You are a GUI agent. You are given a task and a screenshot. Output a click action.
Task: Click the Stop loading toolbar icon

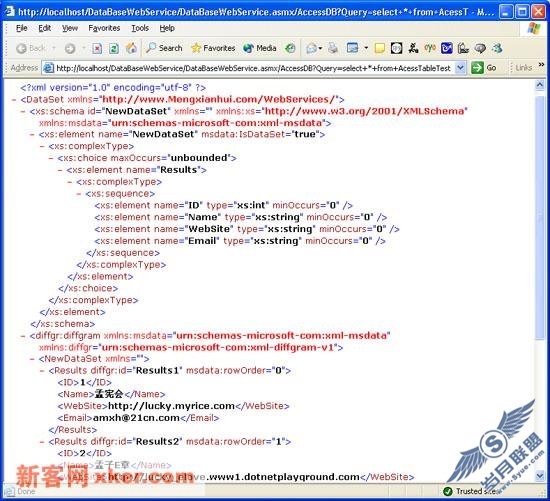97,48
